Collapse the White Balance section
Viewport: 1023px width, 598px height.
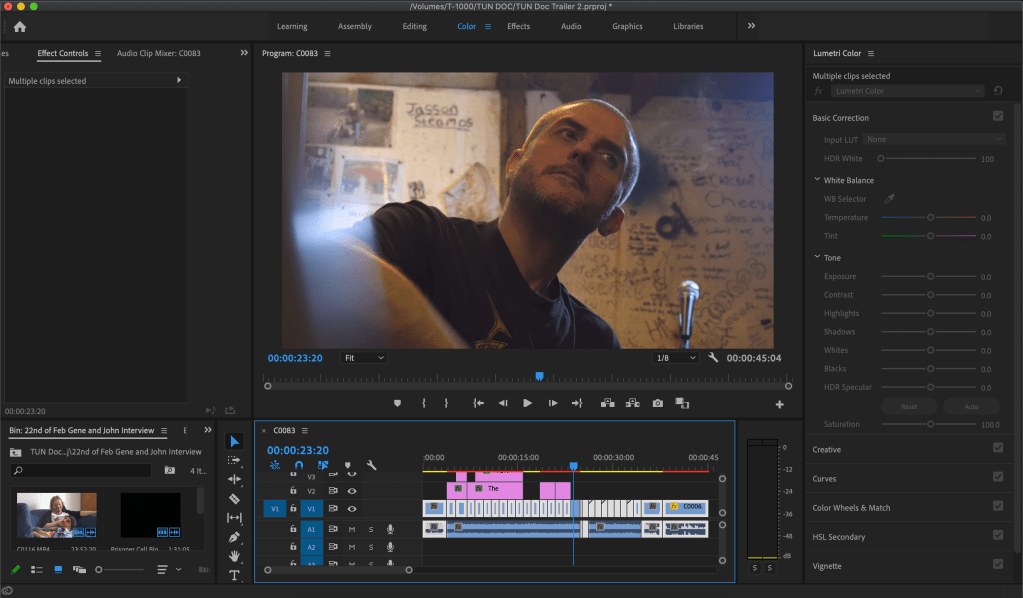pyautogui.click(x=817, y=180)
